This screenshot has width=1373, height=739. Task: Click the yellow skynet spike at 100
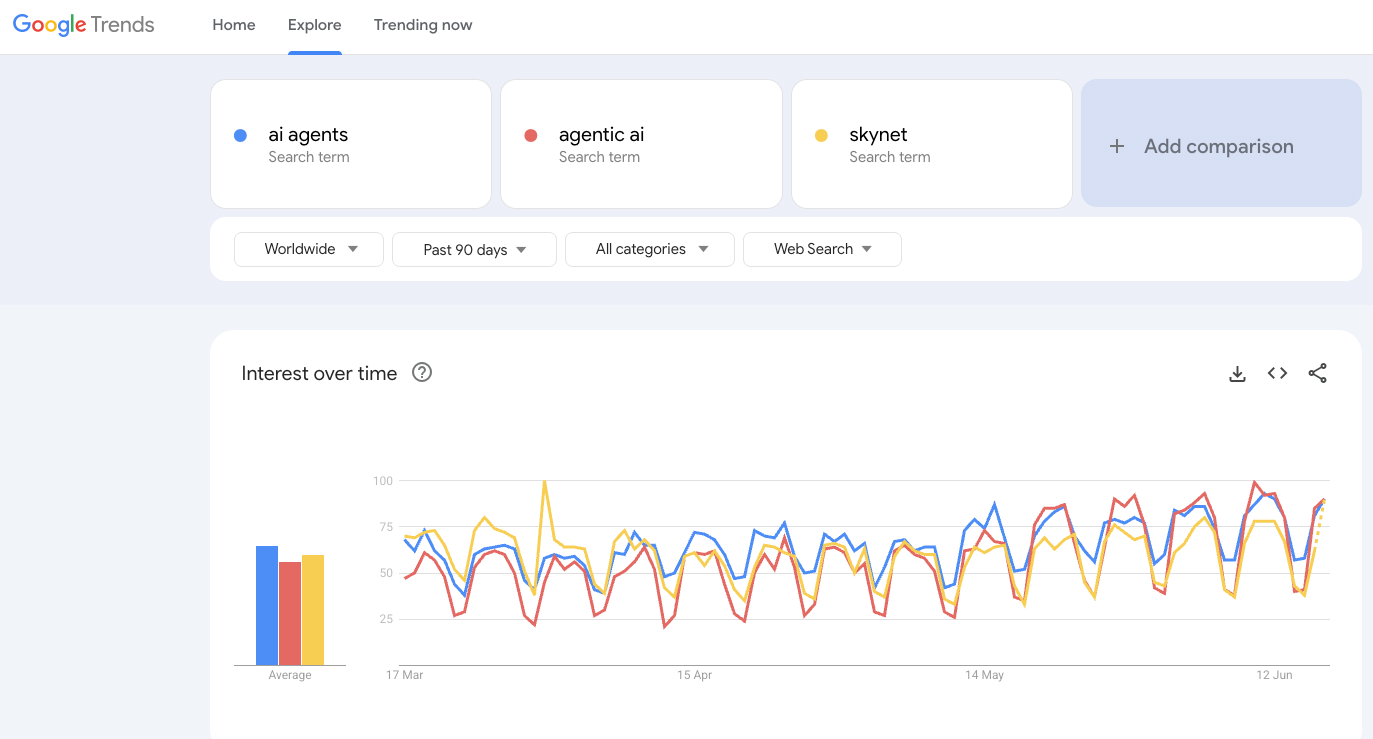click(x=544, y=482)
